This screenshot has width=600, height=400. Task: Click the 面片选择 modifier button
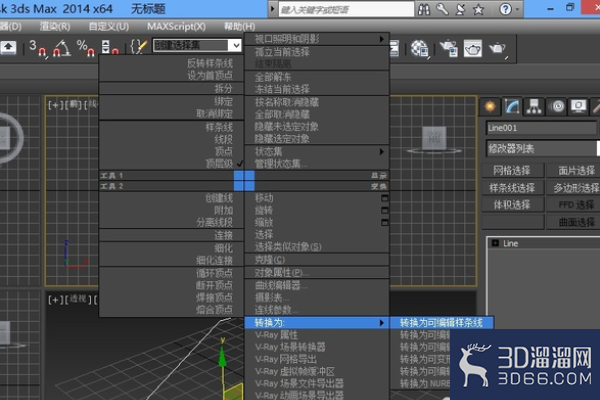pos(574,170)
